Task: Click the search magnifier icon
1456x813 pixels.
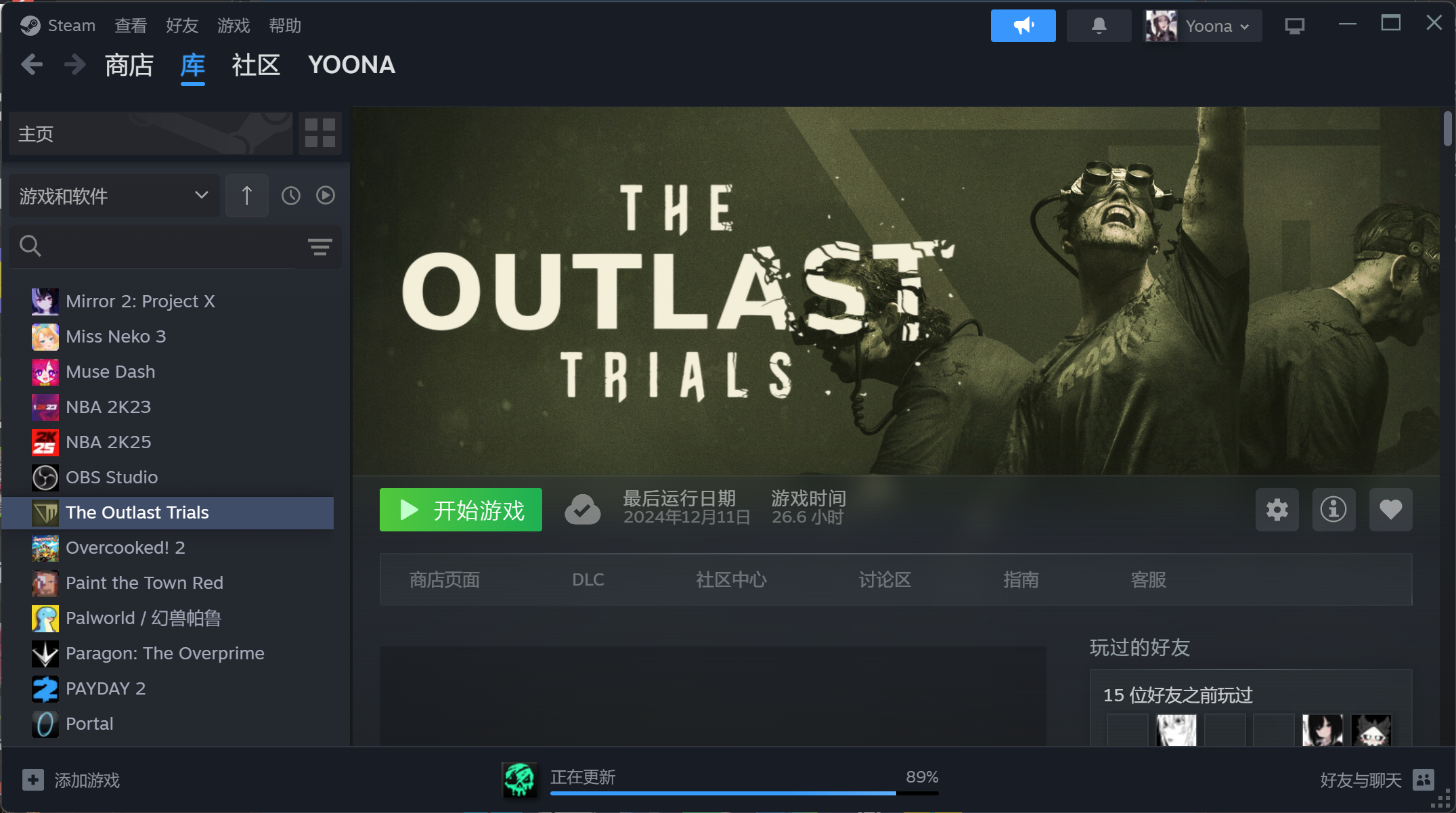Action: pyautogui.click(x=30, y=246)
